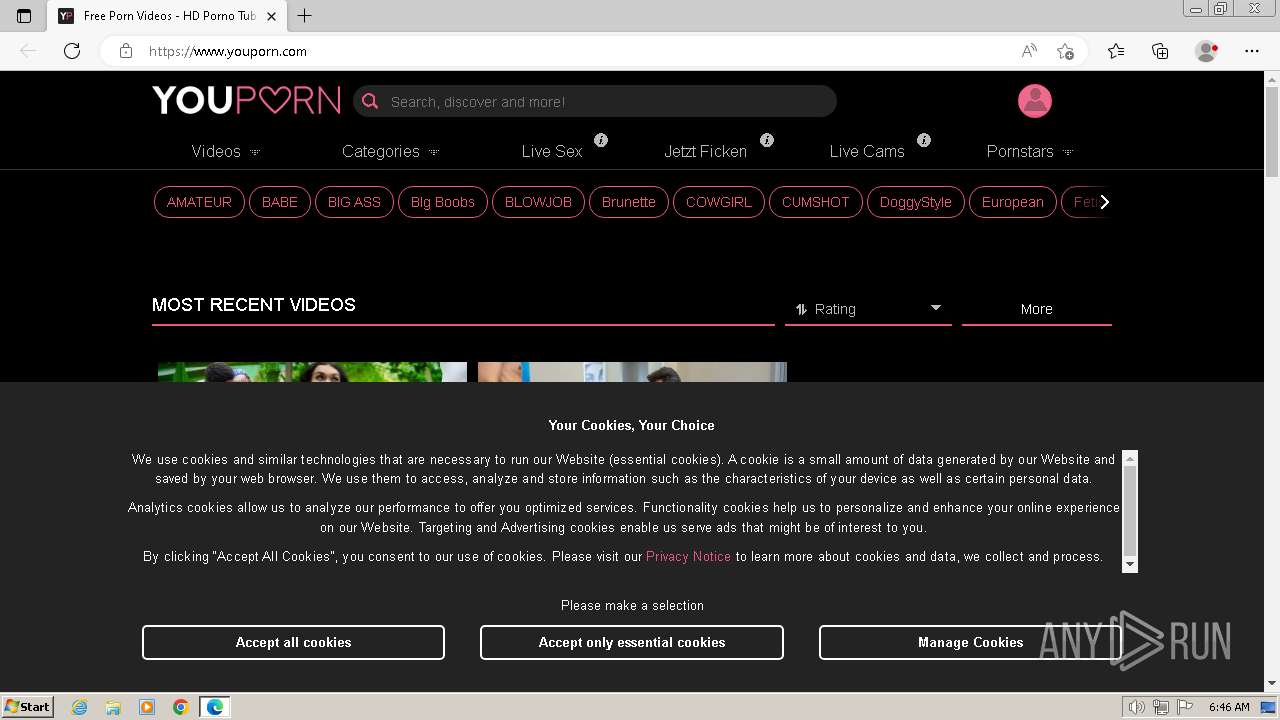
Task: Click the taskbar clock 6:46 AM
Action: [x=1229, y=707]
